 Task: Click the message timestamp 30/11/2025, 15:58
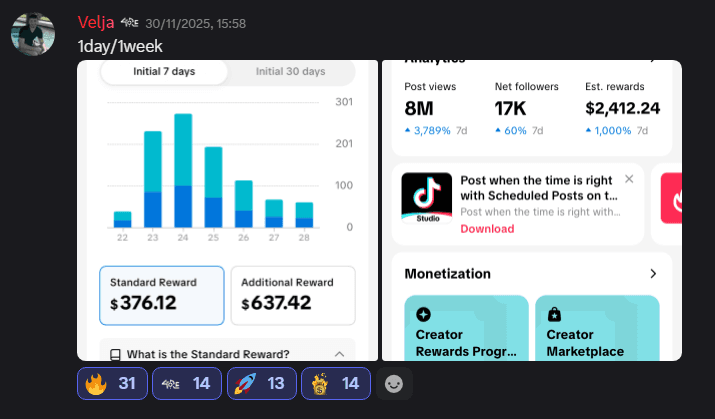click(x=196, y=24)
